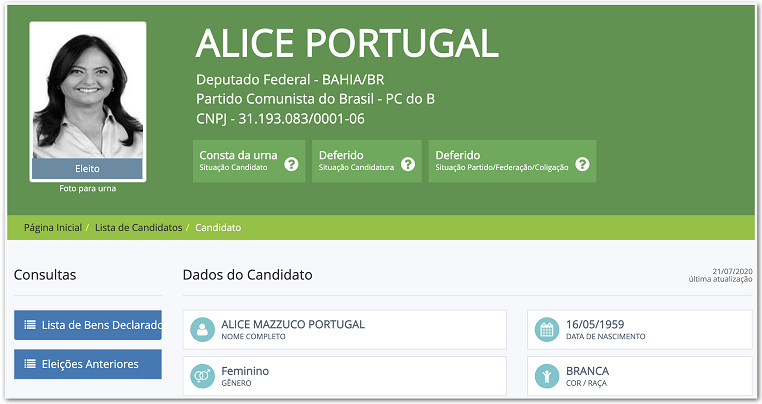Go to Página Inicial in the breadcrumb
The width and height of the screenshot is (762, 404).
(x=53, y=228)
